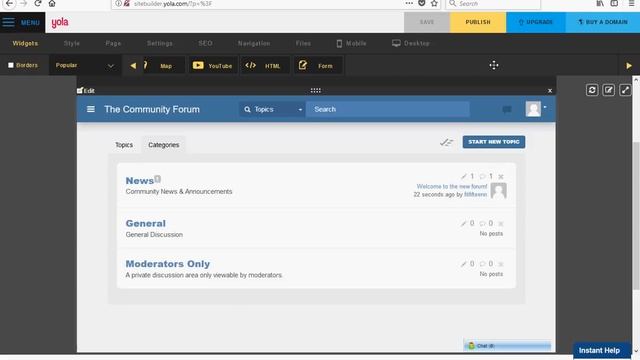Image resolution: width=640 pixels, height=360 pixels.
Task: Open the News category link
Action: tap(140, 181)
